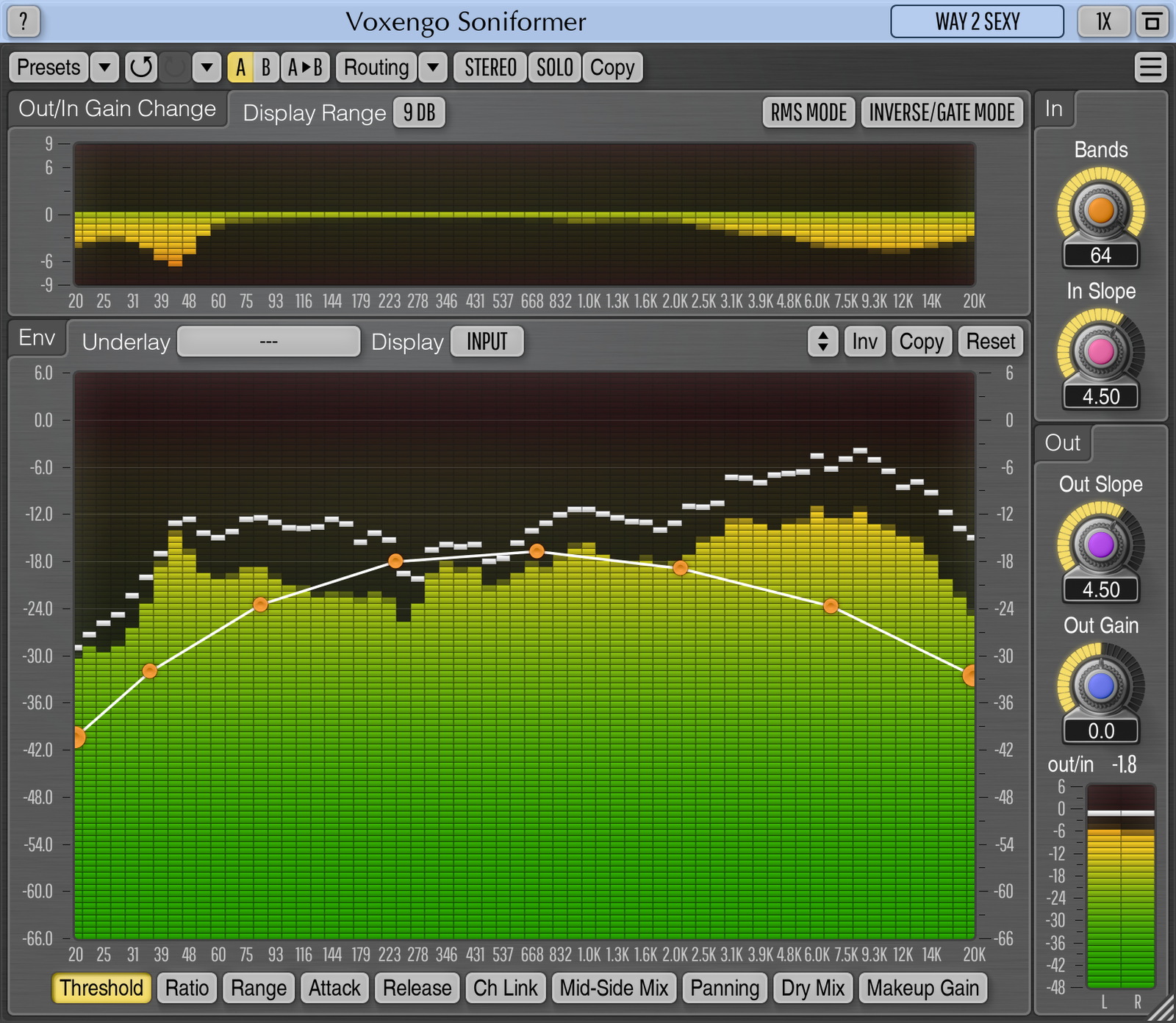Open the Routing dropdown arrow
This screenshot has height=1023, width=1176.
pyautogui.click(x=433, y=68)
